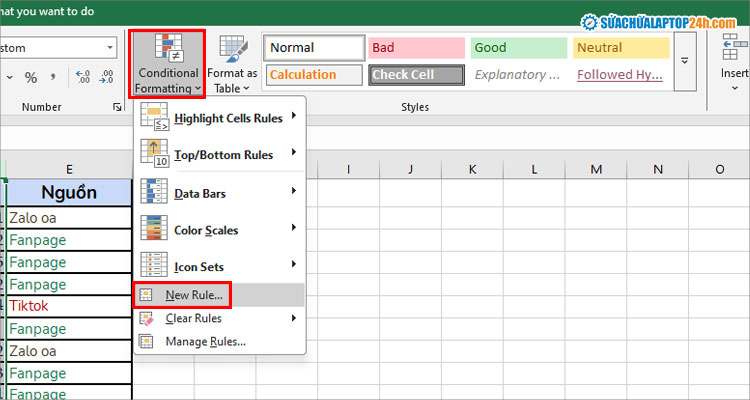Click the Decrease Decimal icon
This screenshot has height=400, width=750.
point(108,77)
